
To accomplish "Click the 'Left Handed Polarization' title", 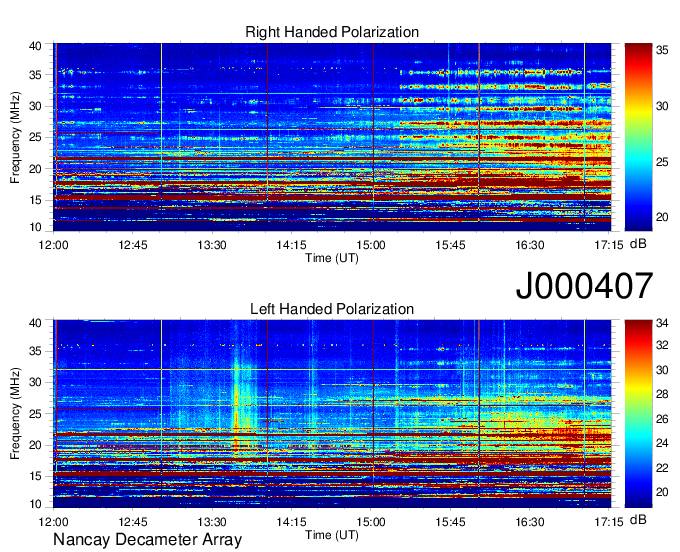I will pyautogui.click(x=332, y=309).
